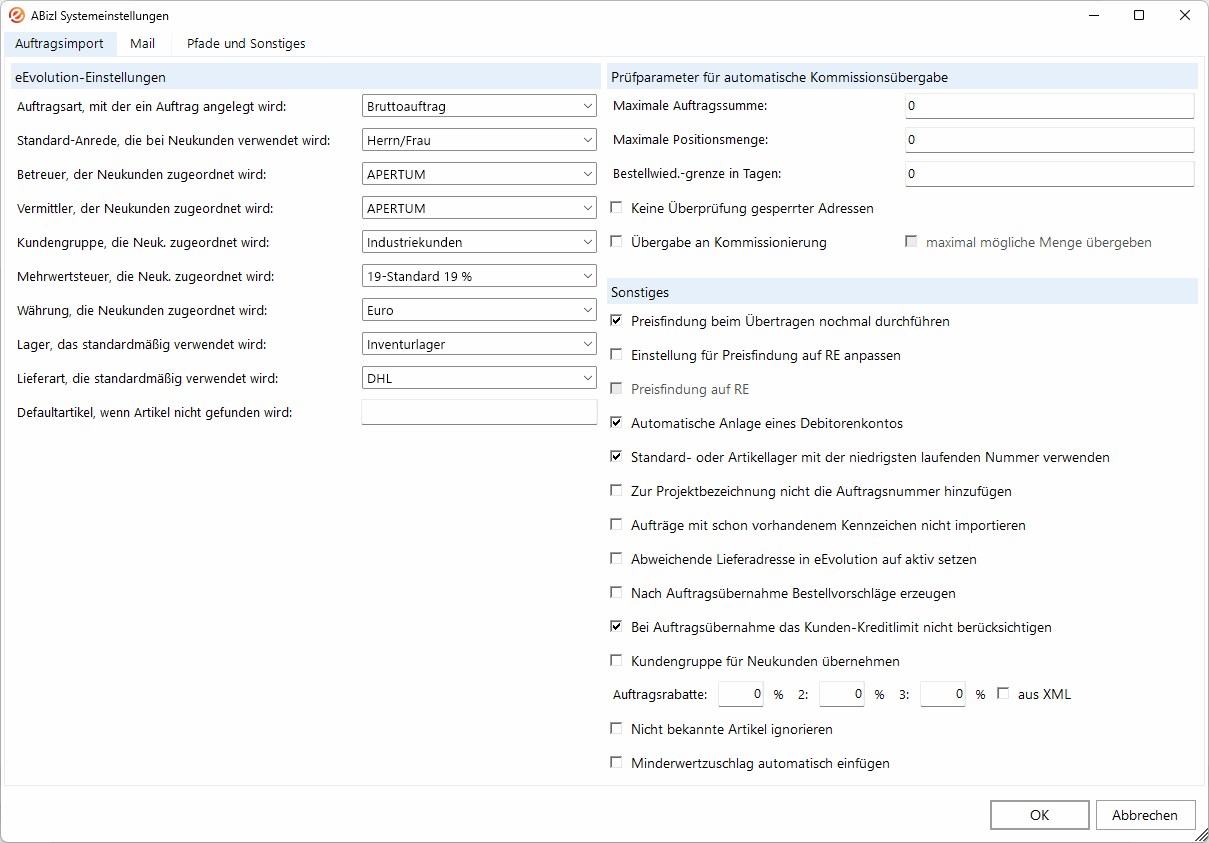Viewport: 1209px width, 843px height.
Task: Tick the aus XML checkbox
Action: 1004,694
